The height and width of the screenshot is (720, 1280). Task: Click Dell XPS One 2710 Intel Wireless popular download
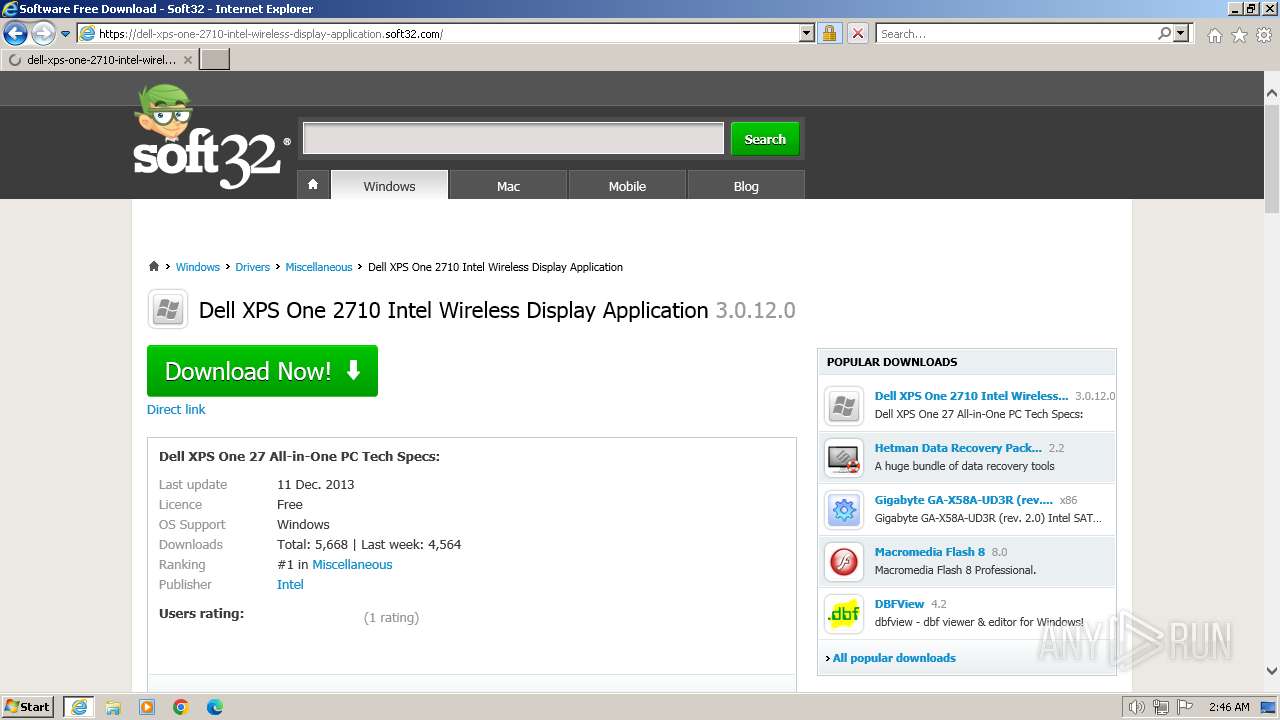[971, 396]
